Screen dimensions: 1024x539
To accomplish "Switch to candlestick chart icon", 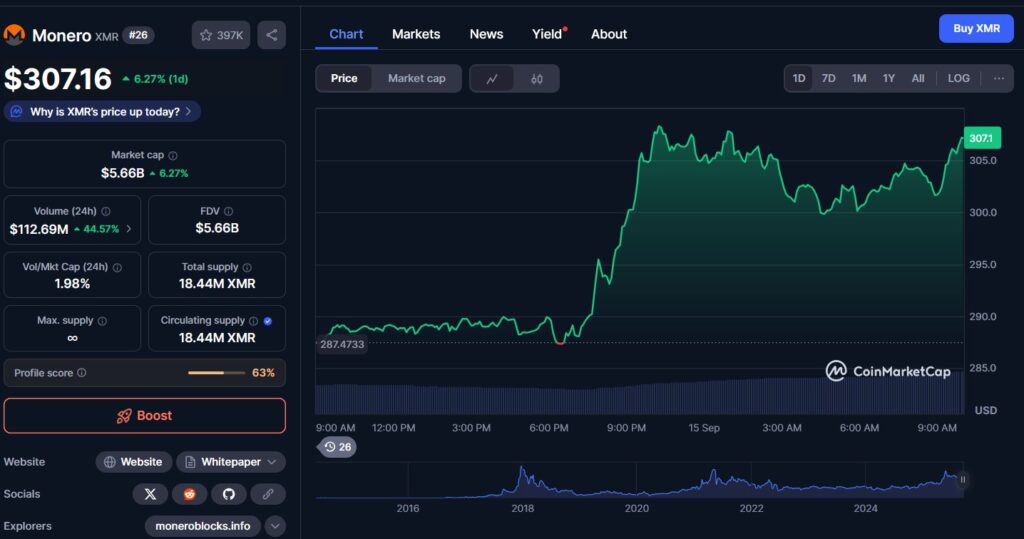I will [x=537, y=78].
